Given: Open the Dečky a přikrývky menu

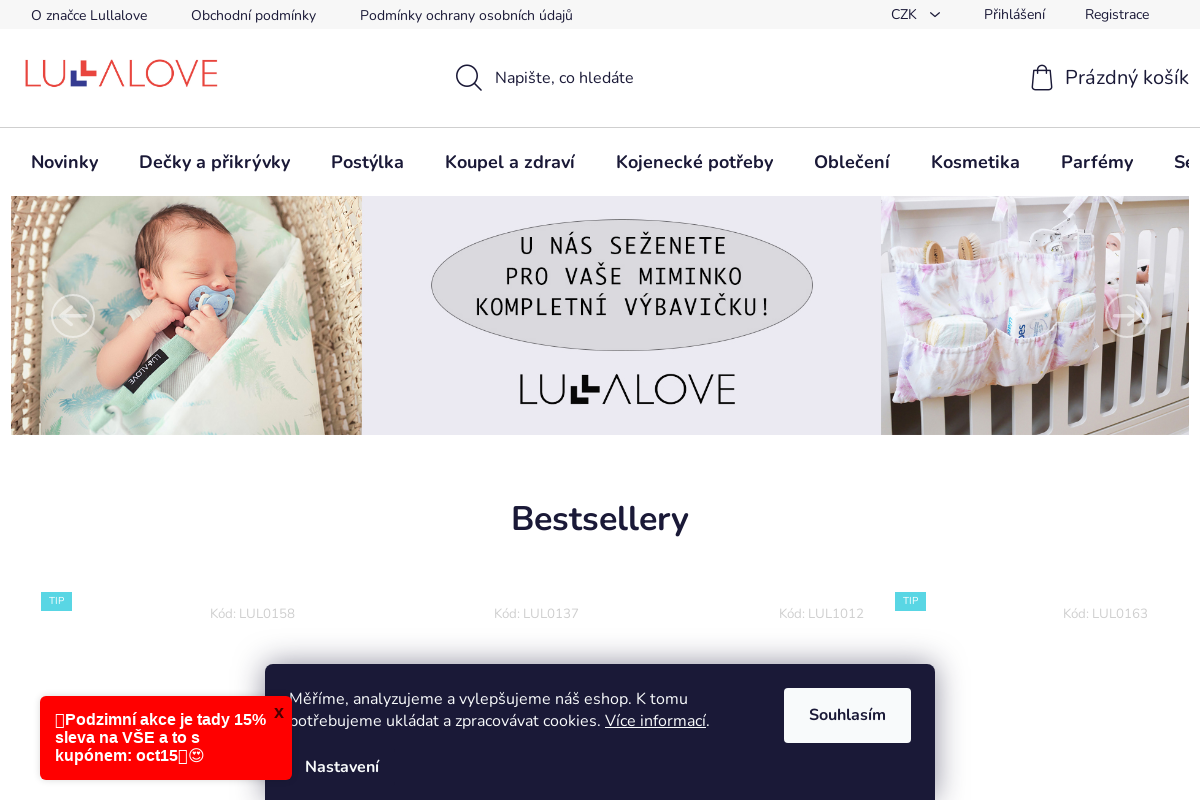Looking at the screenshot, I should (215, 162).
